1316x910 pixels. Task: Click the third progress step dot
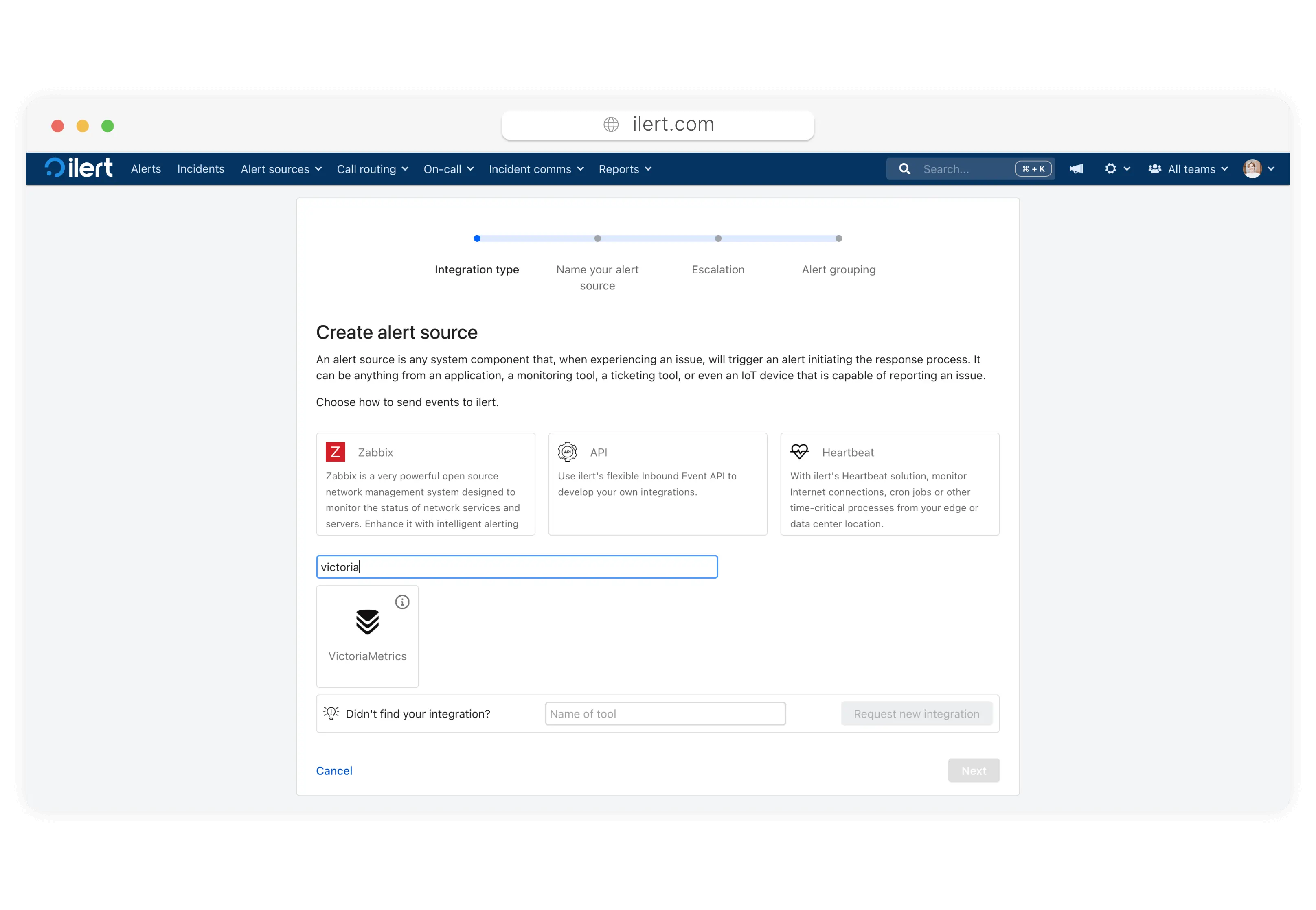coord(718,238)
